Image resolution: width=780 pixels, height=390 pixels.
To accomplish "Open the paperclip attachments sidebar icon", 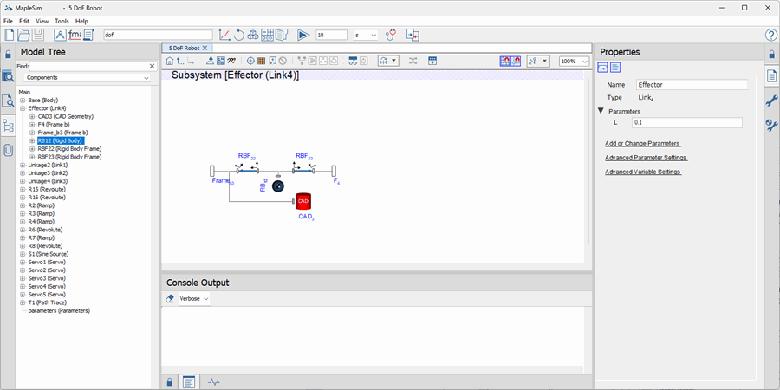I will coord(8,149).
